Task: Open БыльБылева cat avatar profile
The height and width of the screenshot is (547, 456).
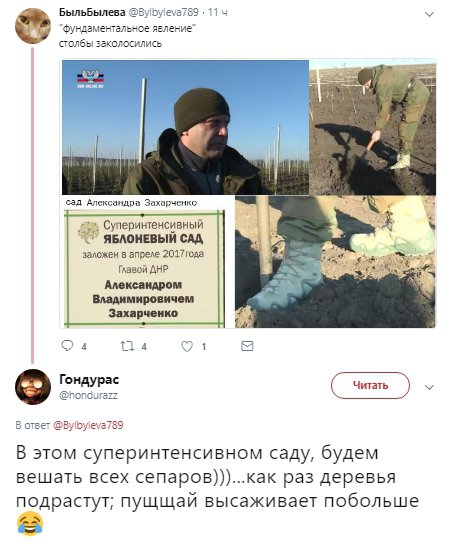Action: coord(33,26)
